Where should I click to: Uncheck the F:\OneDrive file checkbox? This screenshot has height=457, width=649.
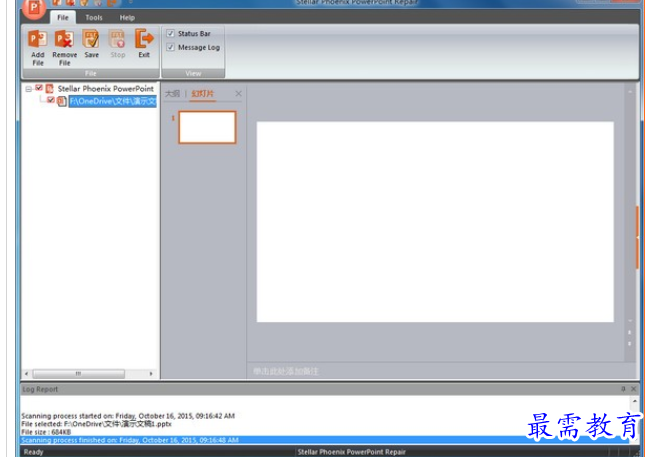[50, 100]
